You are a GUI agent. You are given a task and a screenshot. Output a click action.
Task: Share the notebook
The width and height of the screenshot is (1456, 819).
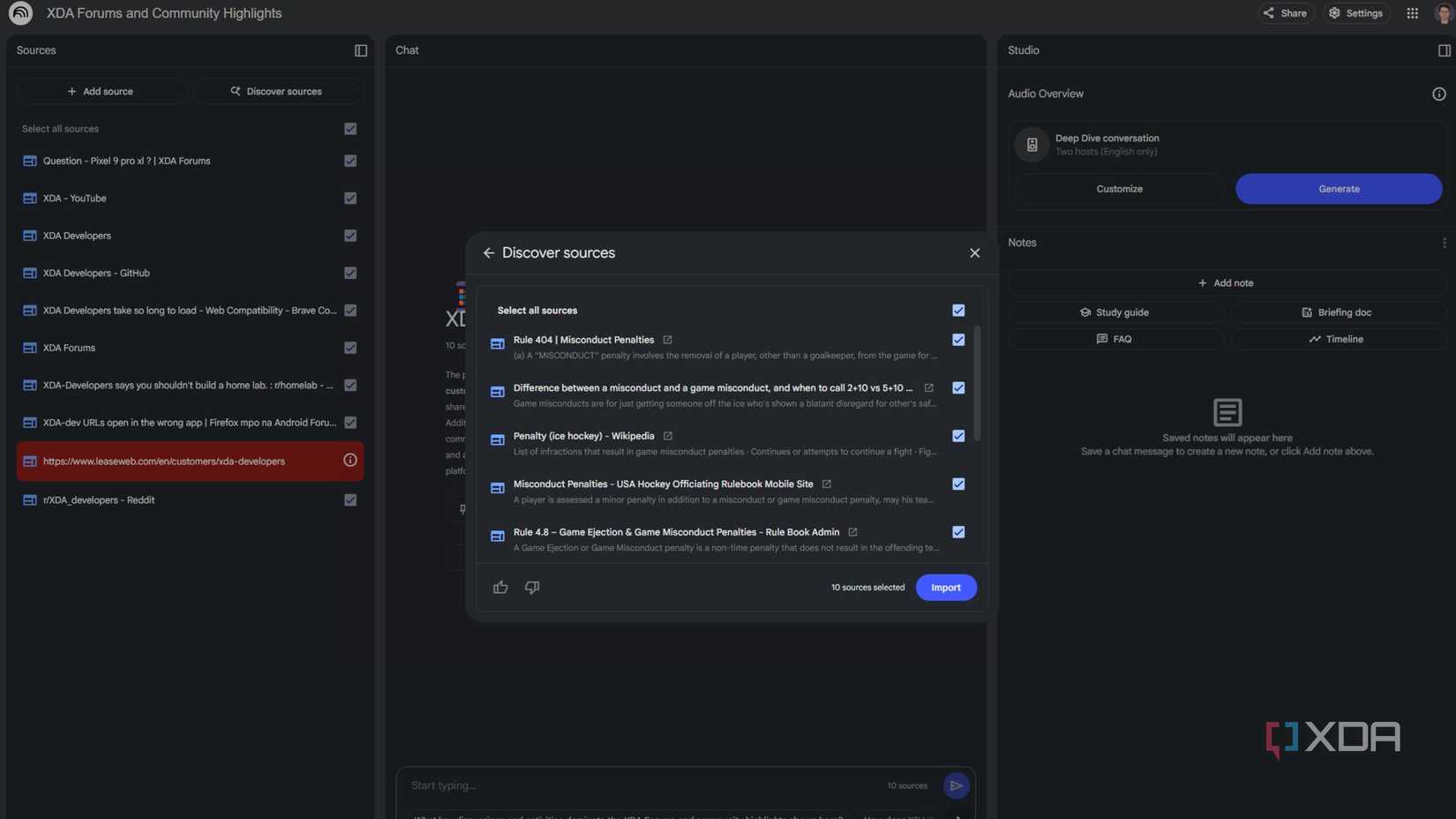(1285, 13)
